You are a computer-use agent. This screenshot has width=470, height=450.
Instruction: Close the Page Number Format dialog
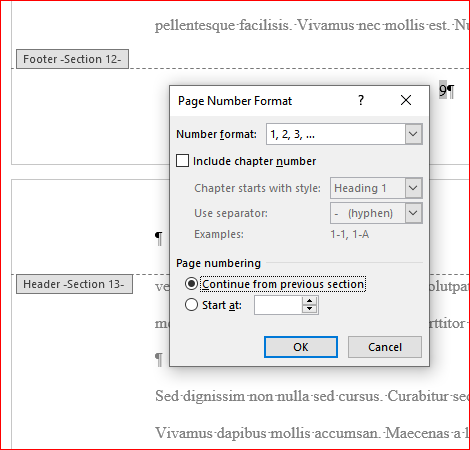[406, 100]
